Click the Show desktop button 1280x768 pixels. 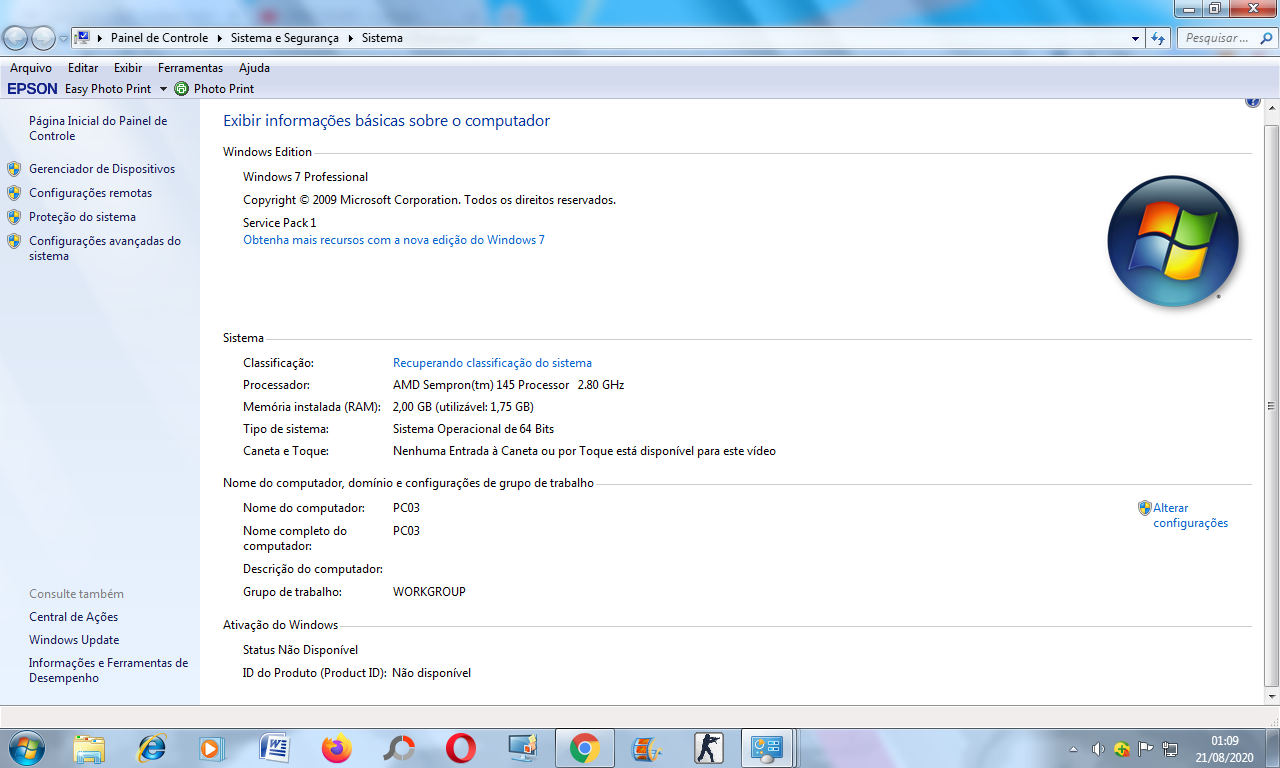pos(1272,748)
